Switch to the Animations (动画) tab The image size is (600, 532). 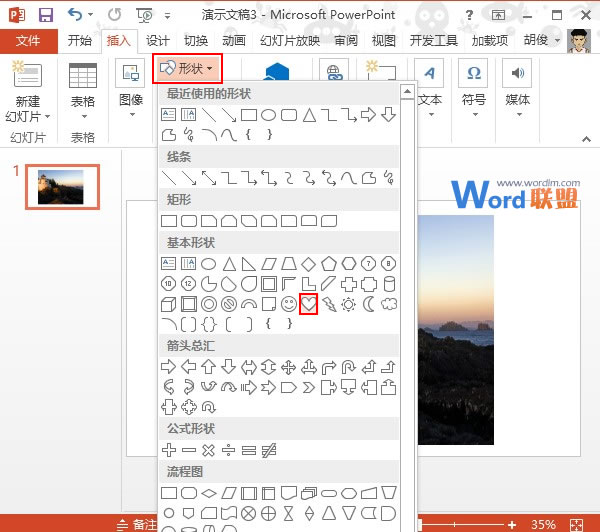234,41
